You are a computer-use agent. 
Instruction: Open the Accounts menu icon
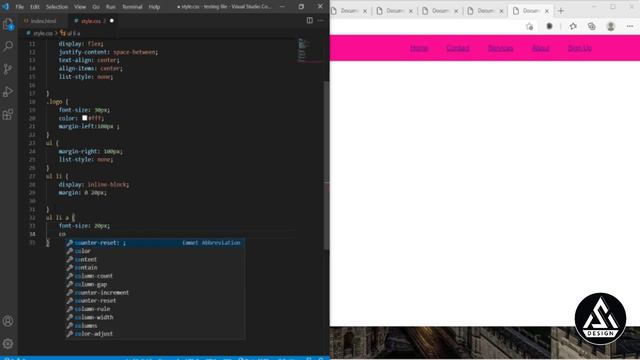[x=8, y=321]
